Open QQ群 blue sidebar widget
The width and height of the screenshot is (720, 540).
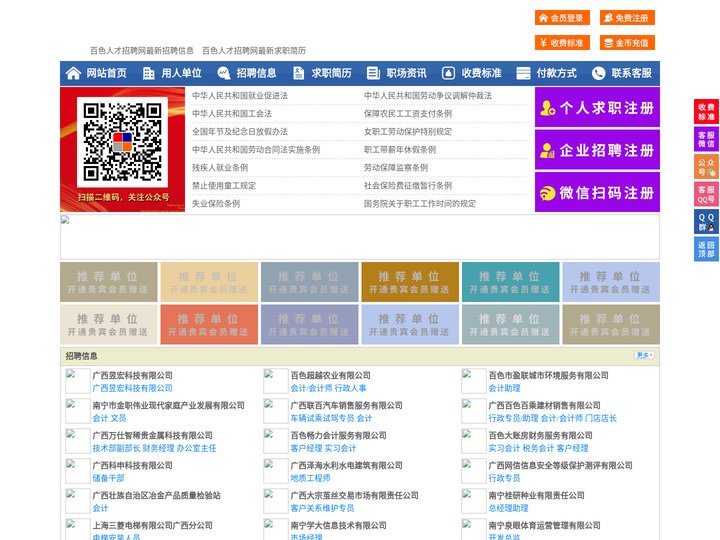point(706,222)
